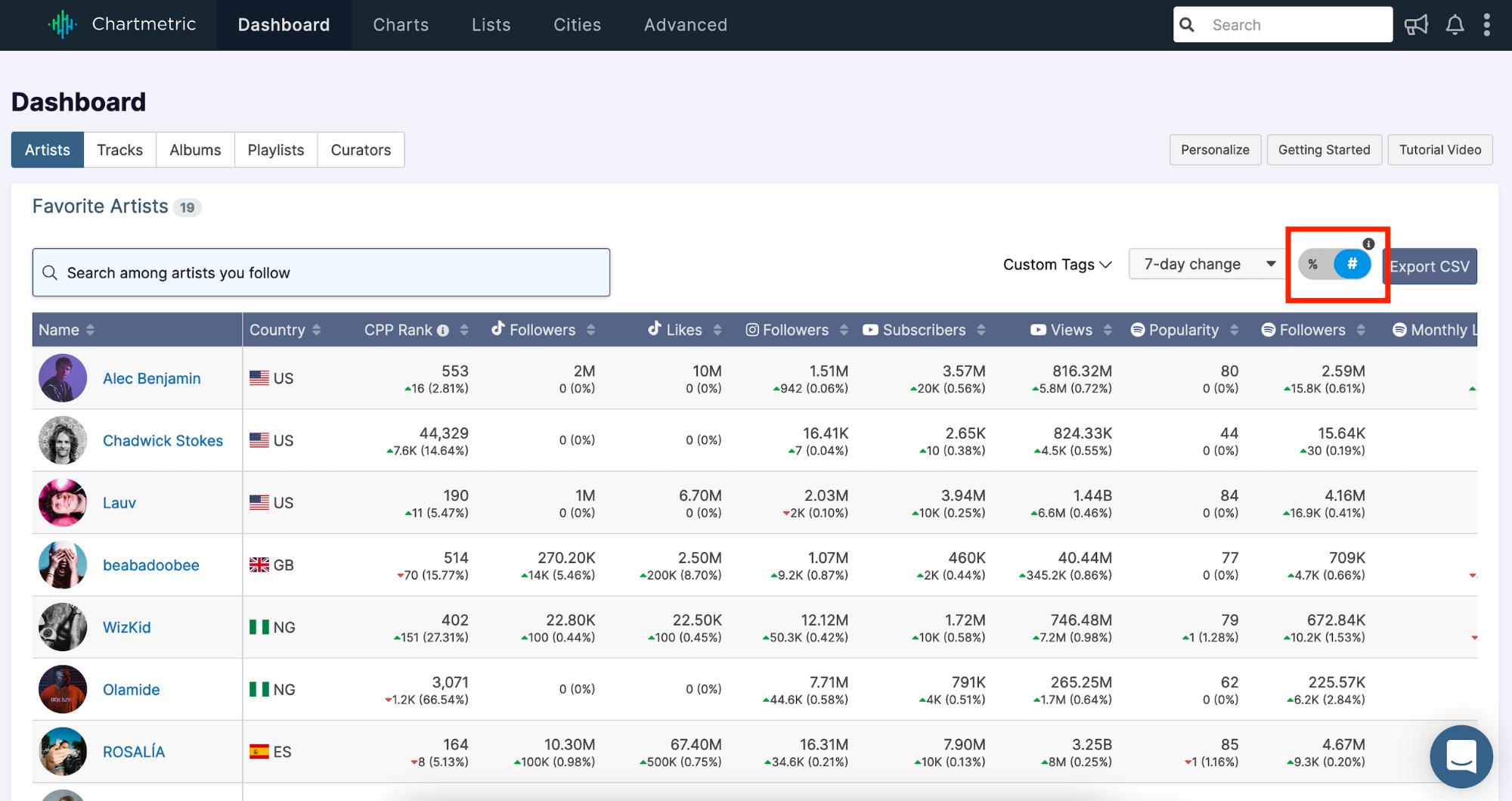This screenshot has width=1512, height=801.
Task: Click the Export CSV button
Action: coord(1430,266)
